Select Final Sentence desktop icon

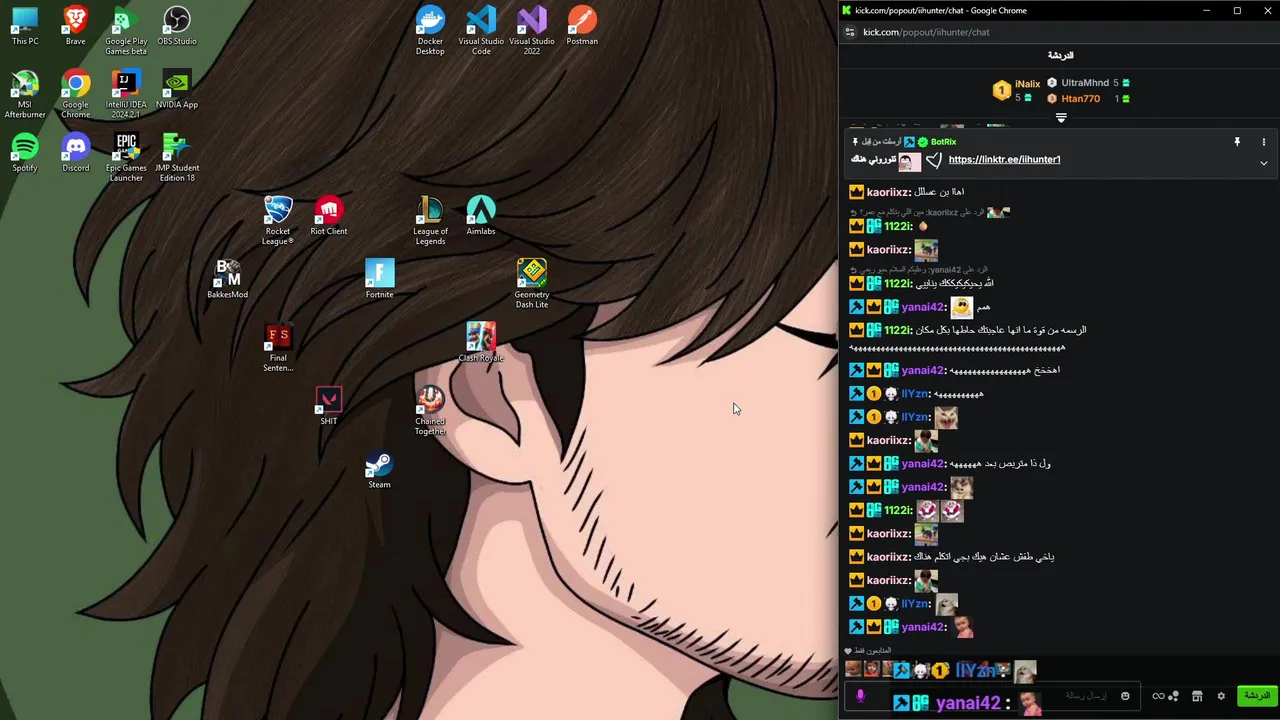[x=278, y=347]
